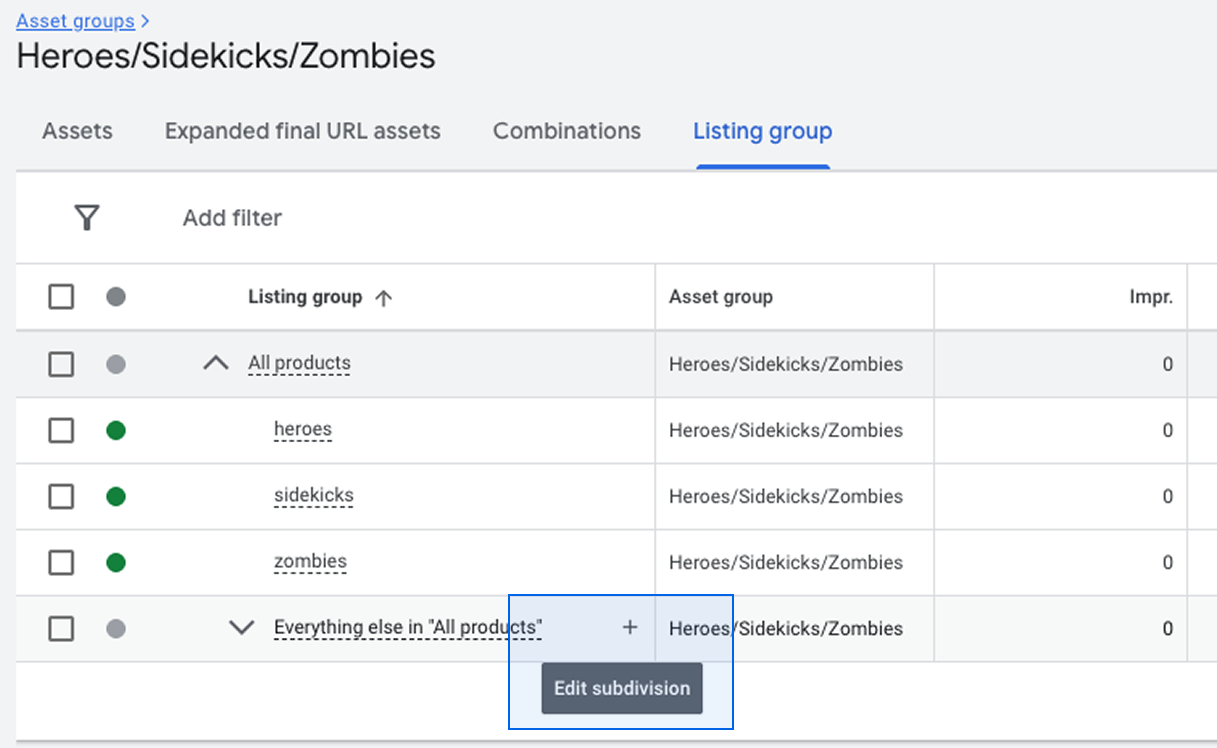Open the Combinations tab
1217x748 pixels.
[x=566, y=131]
